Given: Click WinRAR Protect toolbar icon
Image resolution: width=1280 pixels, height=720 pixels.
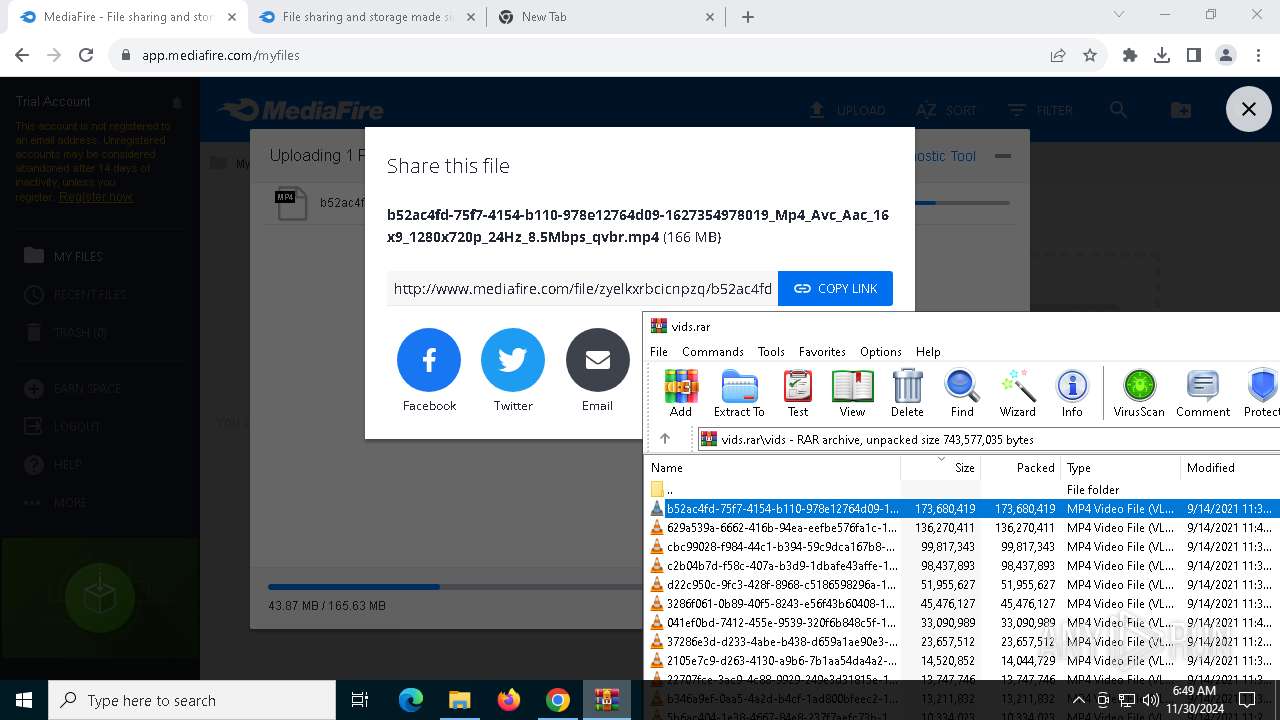Looking at the screenshot, I should click(1260, 393).
